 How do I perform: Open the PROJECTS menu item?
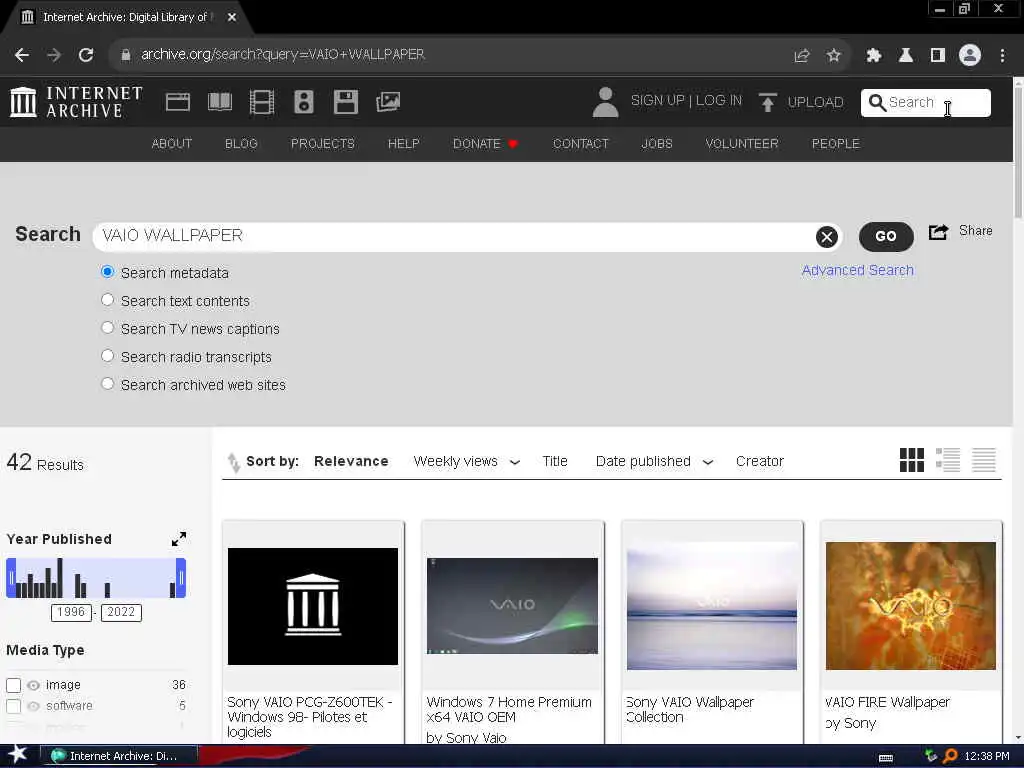coord(323,144)
